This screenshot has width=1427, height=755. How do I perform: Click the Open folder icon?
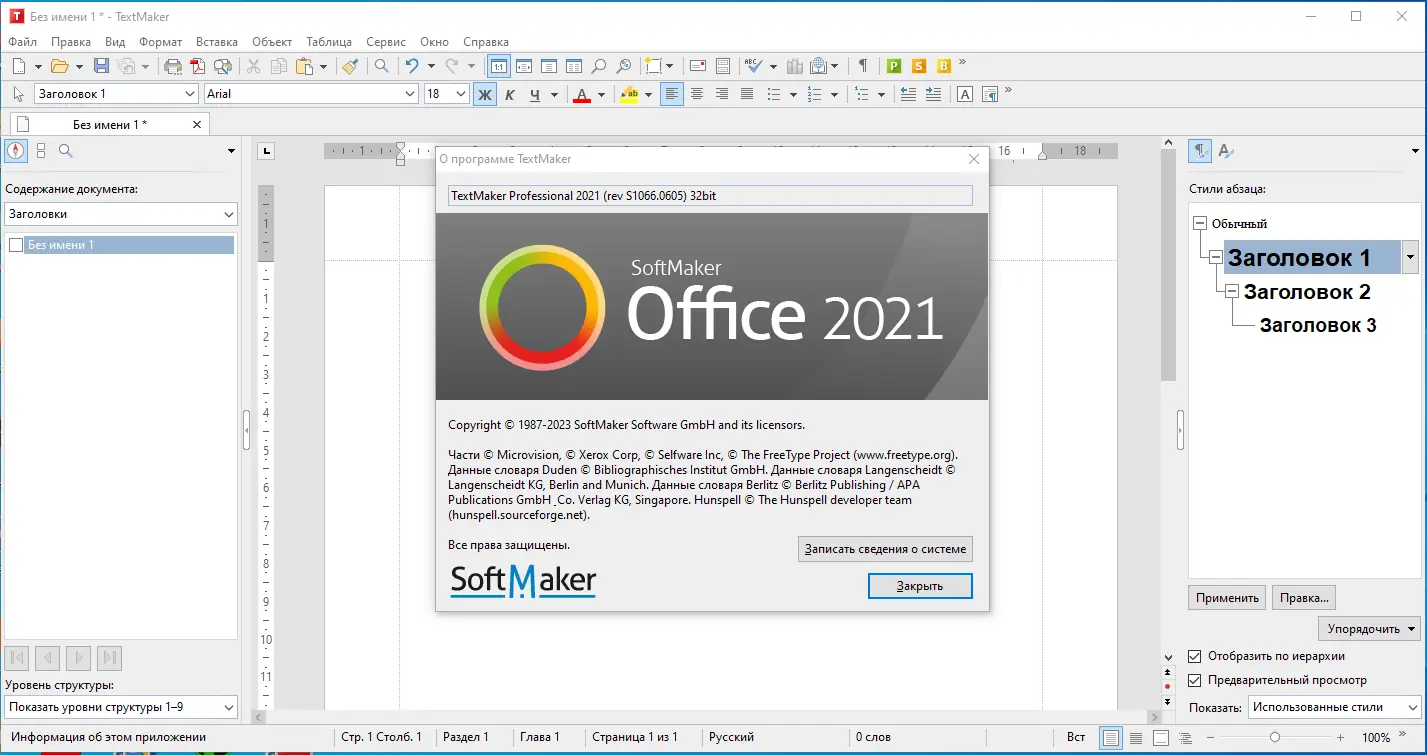pyautogui.click(x=59, y=66)
